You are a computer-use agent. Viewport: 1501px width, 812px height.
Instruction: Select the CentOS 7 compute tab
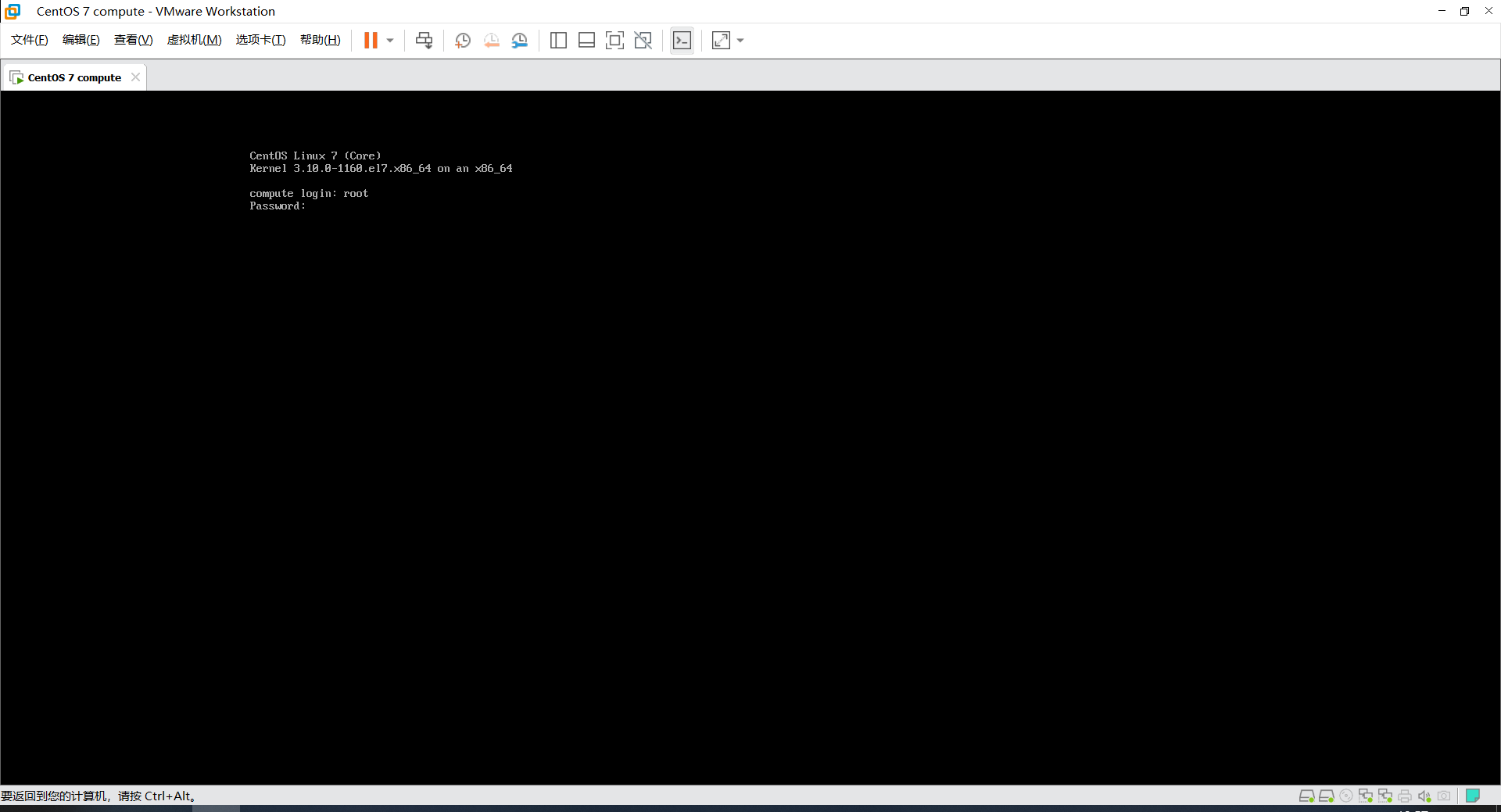pyautogui.click(x=74, y=77)
